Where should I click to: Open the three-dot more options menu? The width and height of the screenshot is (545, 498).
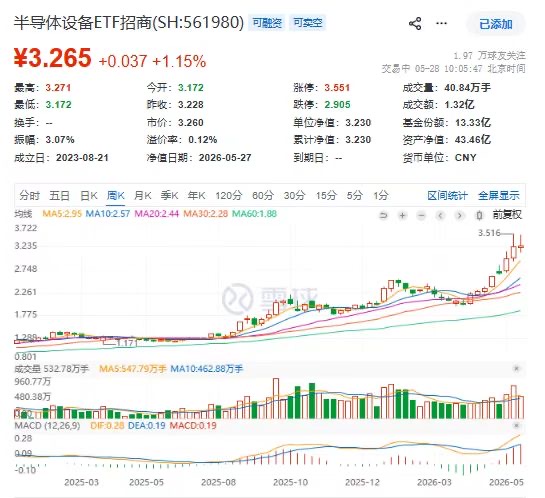(x=441, y=23)
